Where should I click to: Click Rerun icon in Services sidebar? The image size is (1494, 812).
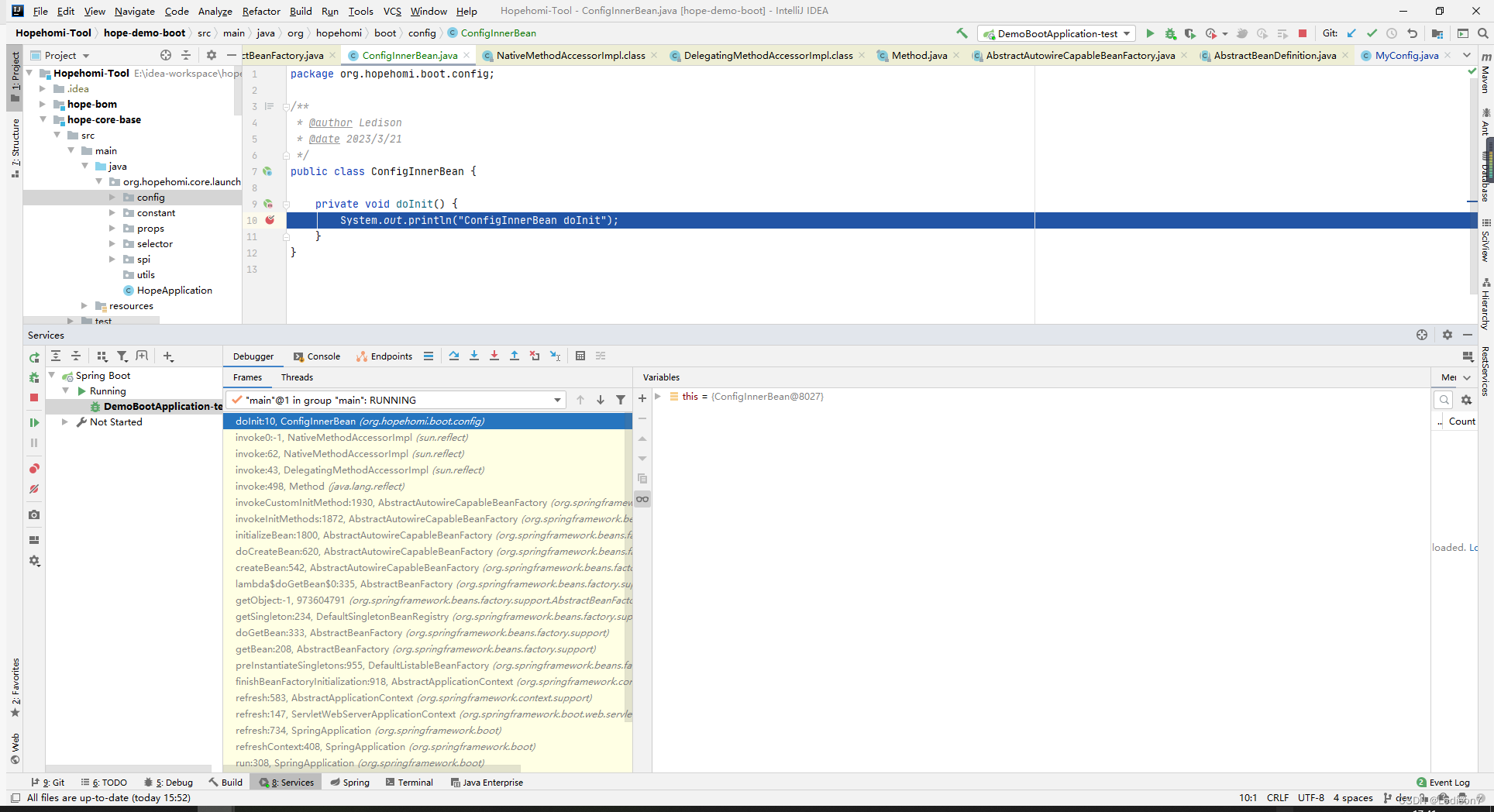tap(34, 357)
